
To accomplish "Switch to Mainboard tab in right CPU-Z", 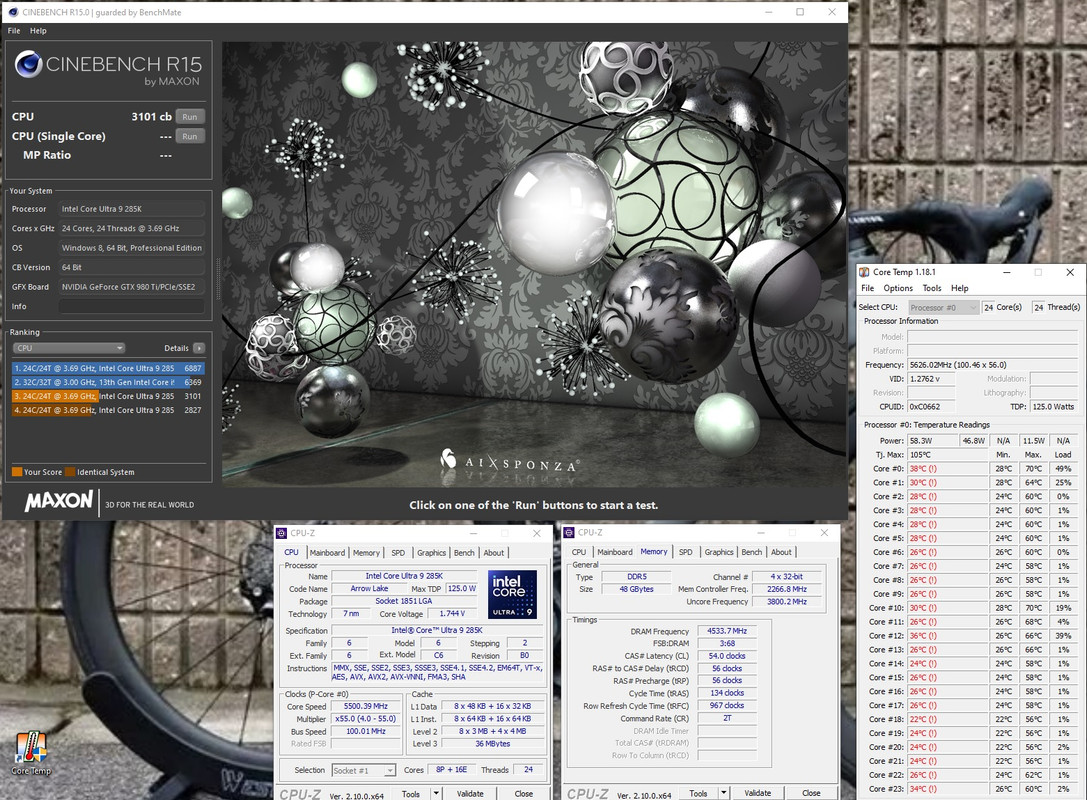I will click(x=615, y=552).
